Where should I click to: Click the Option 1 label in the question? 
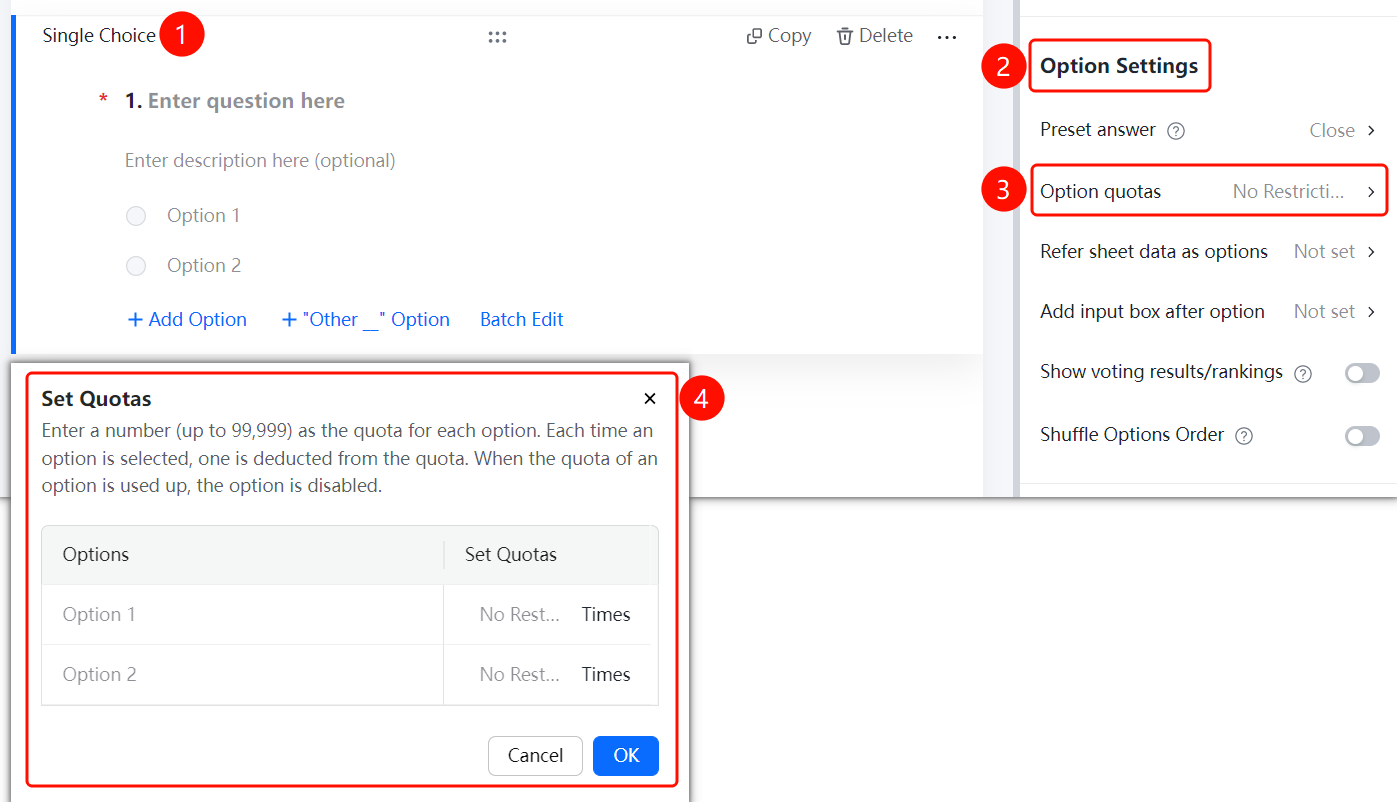pyautogui.click(x=203, y=216)
